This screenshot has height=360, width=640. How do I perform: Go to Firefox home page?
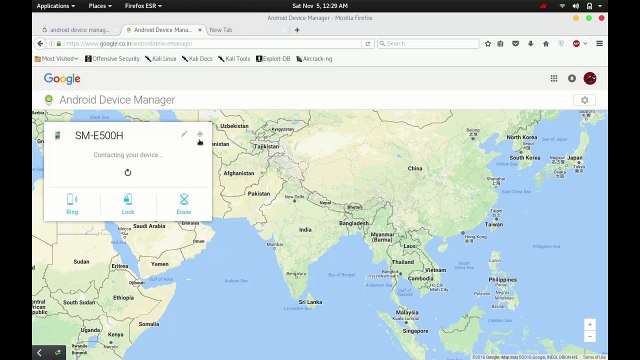(546, 44)
